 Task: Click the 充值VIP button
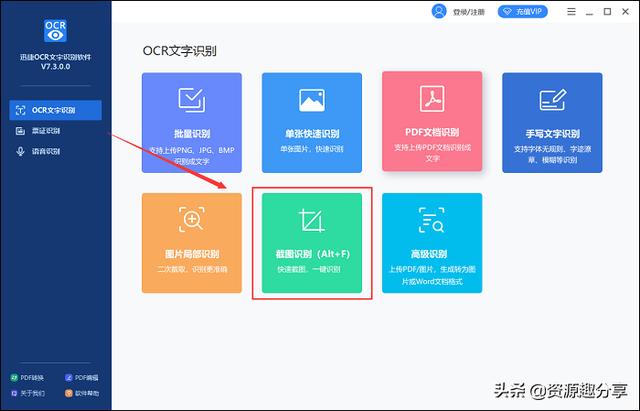pyautogui.click(x=522, y=12)
